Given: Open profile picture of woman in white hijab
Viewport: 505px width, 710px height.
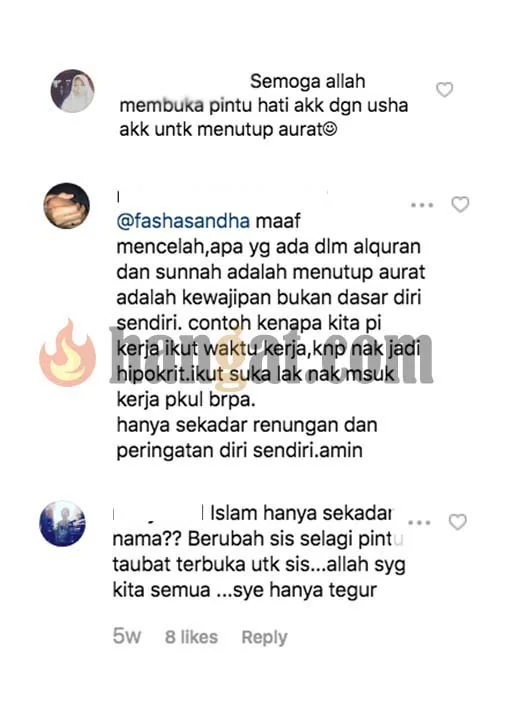Looking at the screenshot, I should click(x=72, y=91).
